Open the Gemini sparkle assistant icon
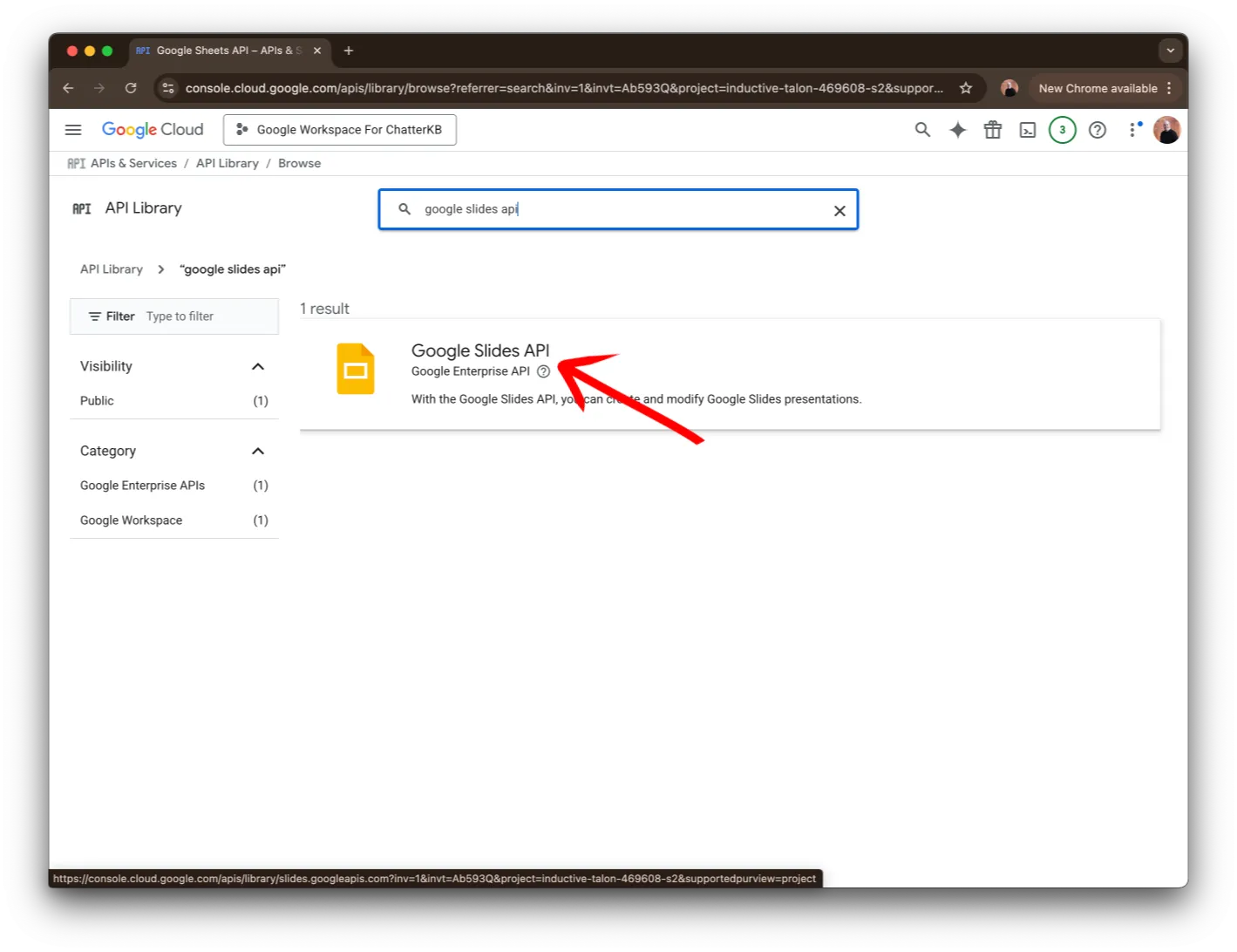The image size is (1237, 952). (958, 130)
